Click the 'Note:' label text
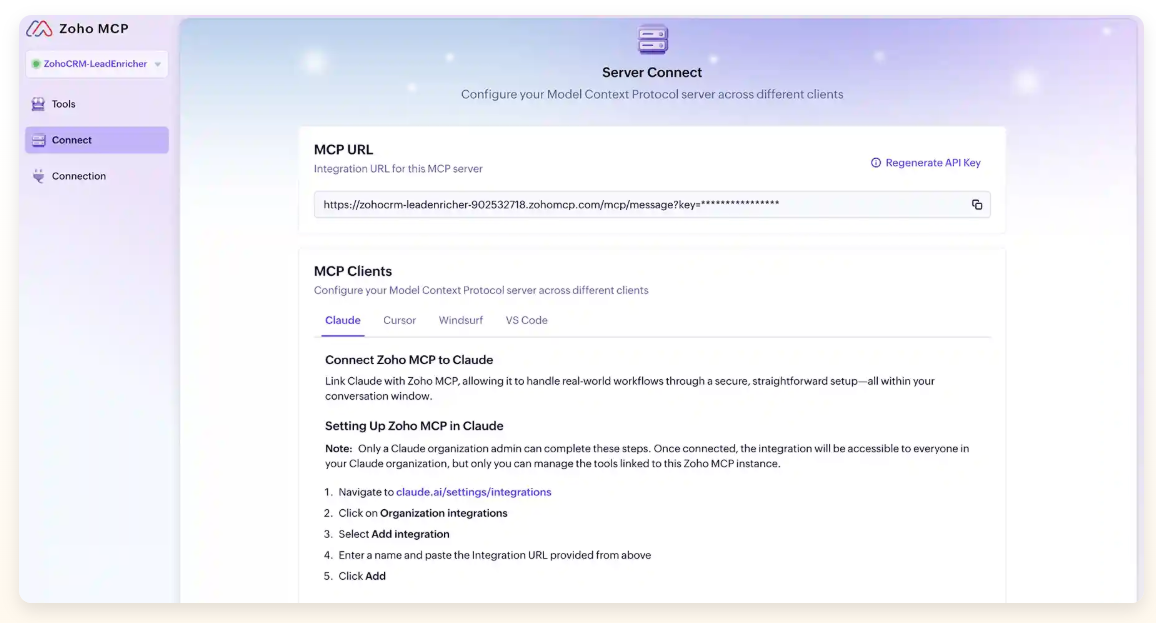The image size is (1156, 623). click(338, 449)
